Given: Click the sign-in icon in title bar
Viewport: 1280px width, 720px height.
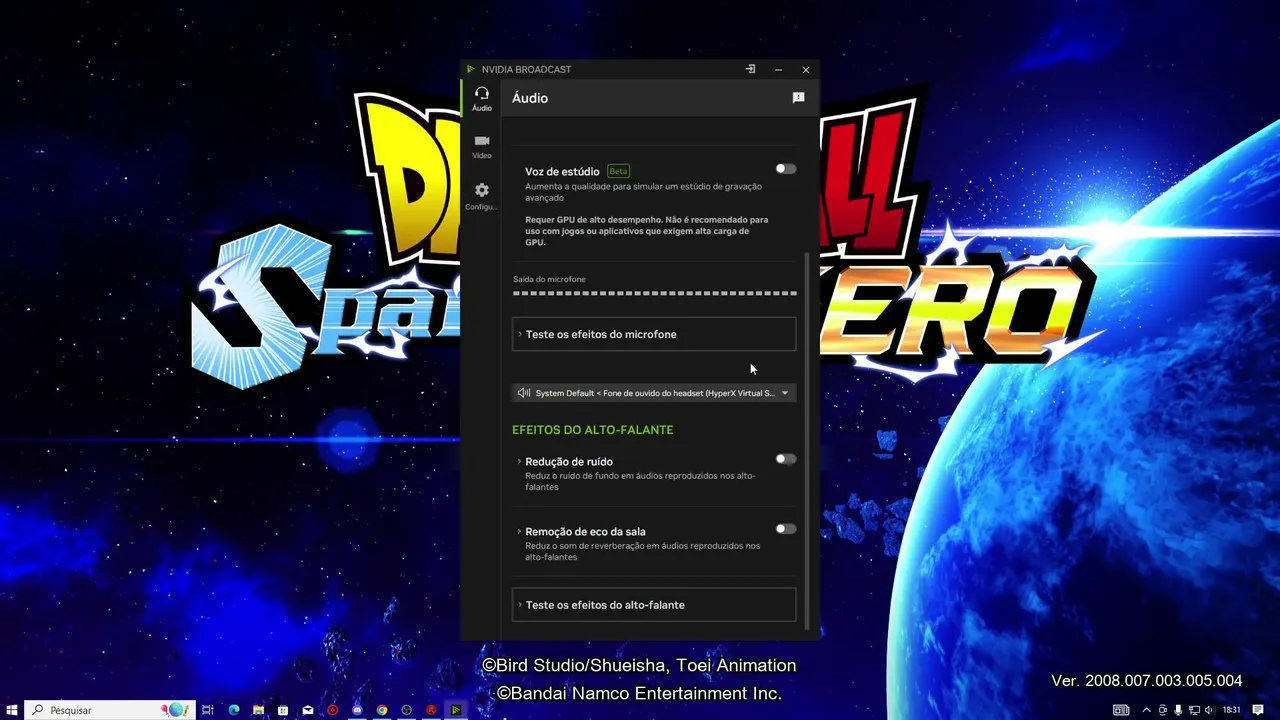Looking at the screenshot, I should (750, 69).
